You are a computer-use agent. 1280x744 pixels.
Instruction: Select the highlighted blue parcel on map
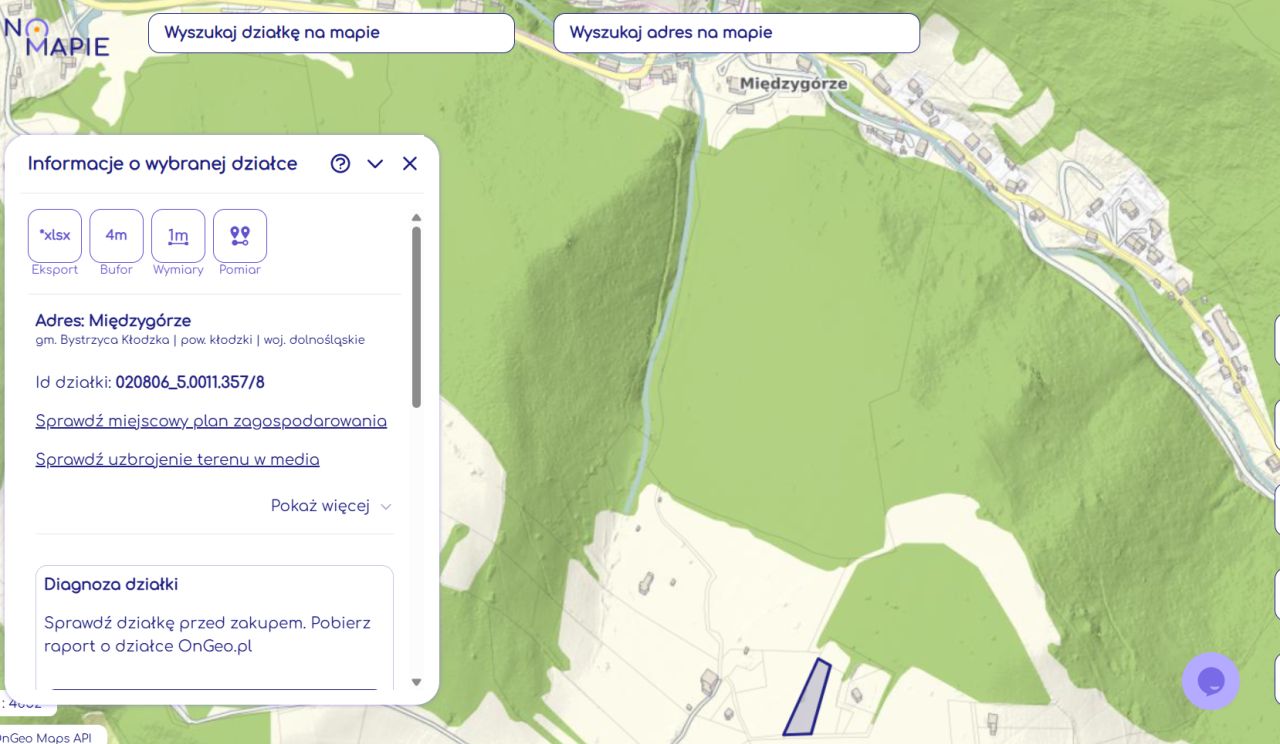[x=806, y=700]
